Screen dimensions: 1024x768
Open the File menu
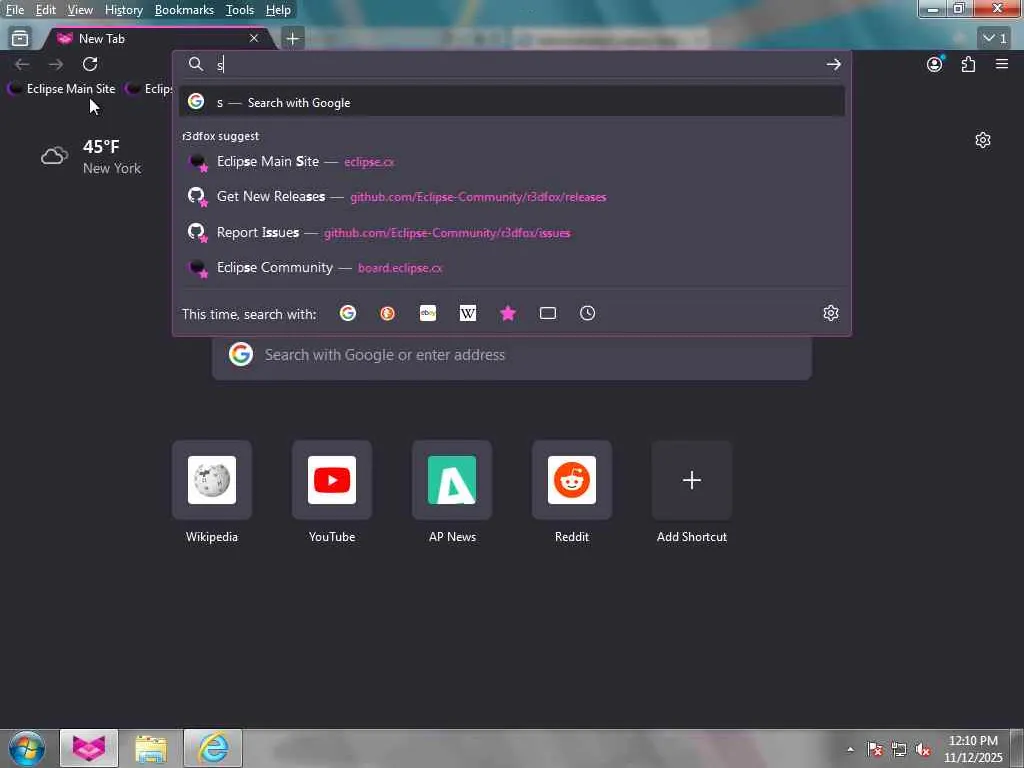tap(14, 10)
